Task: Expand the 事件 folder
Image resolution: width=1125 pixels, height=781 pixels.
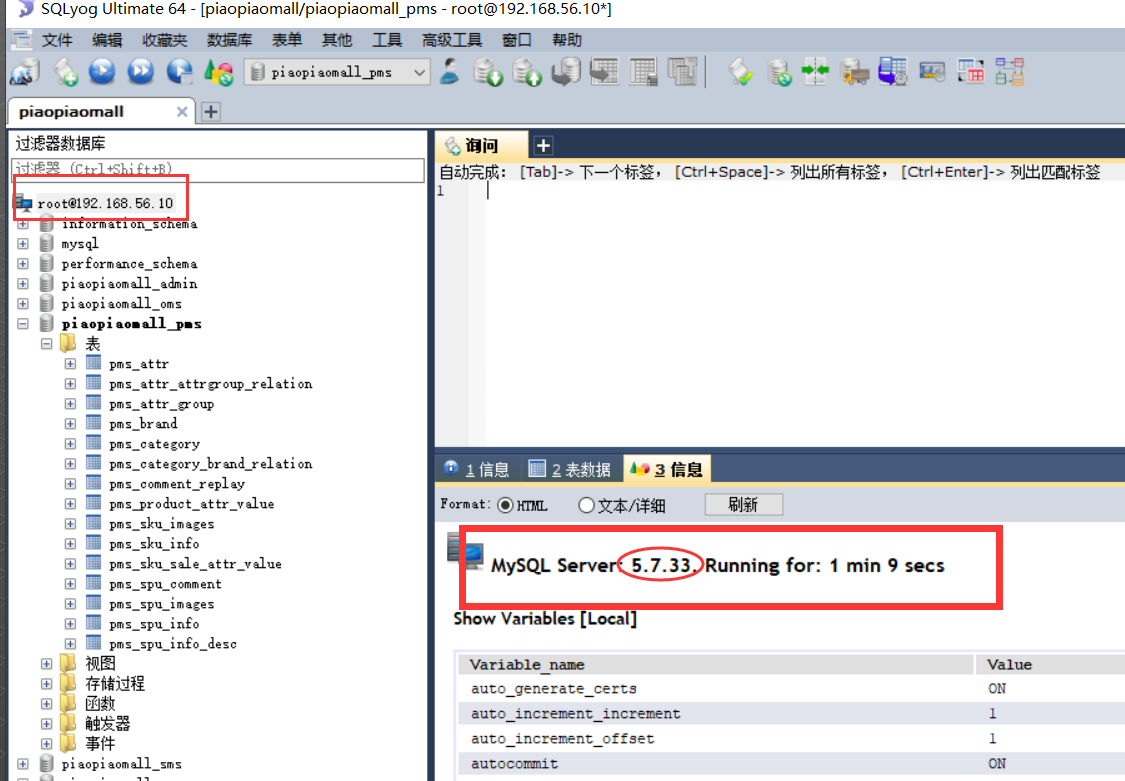Action: [47, 744]
